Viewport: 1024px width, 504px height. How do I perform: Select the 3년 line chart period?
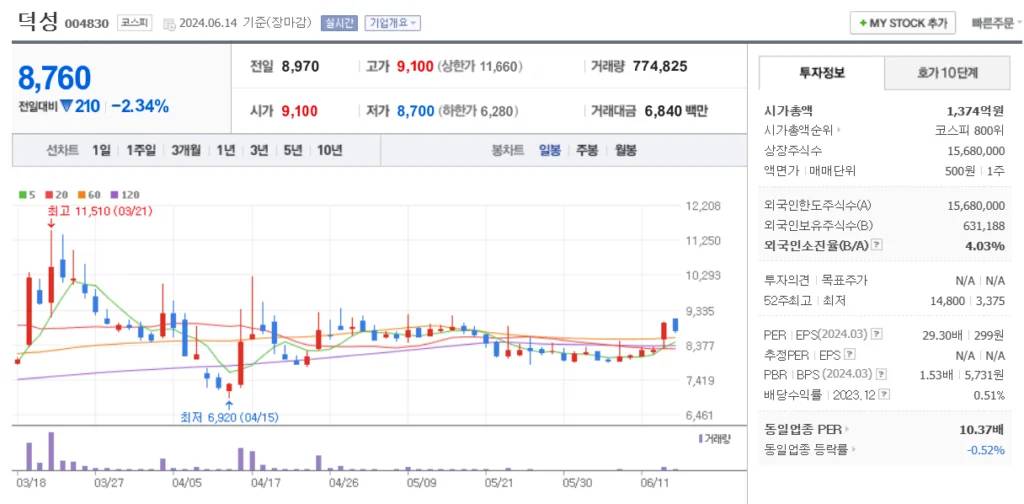259,150
